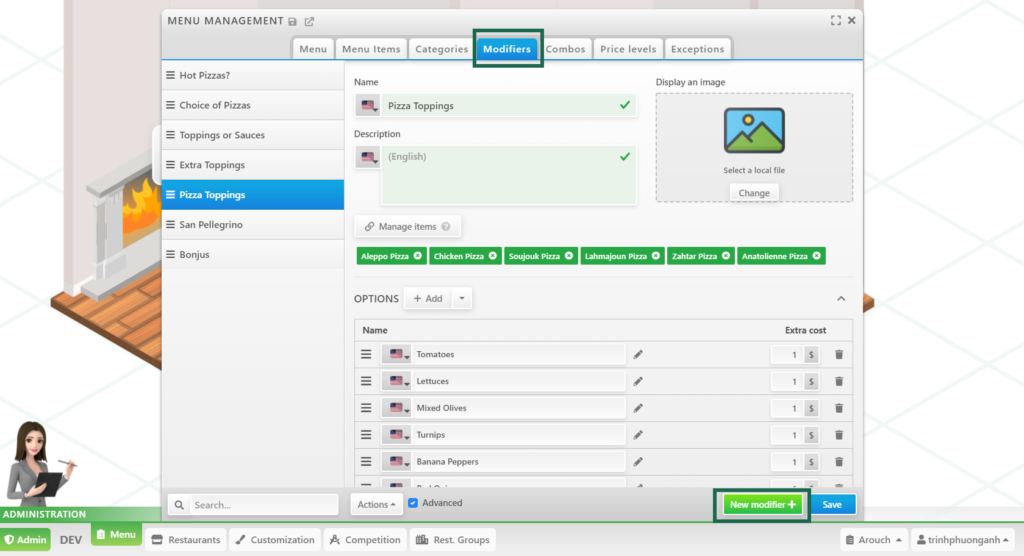Delete the Lettuces option with trash icon
Image resolution: width=1024 pixels, height=556 pixels.
pyautogui.click(x=839, y=381)
